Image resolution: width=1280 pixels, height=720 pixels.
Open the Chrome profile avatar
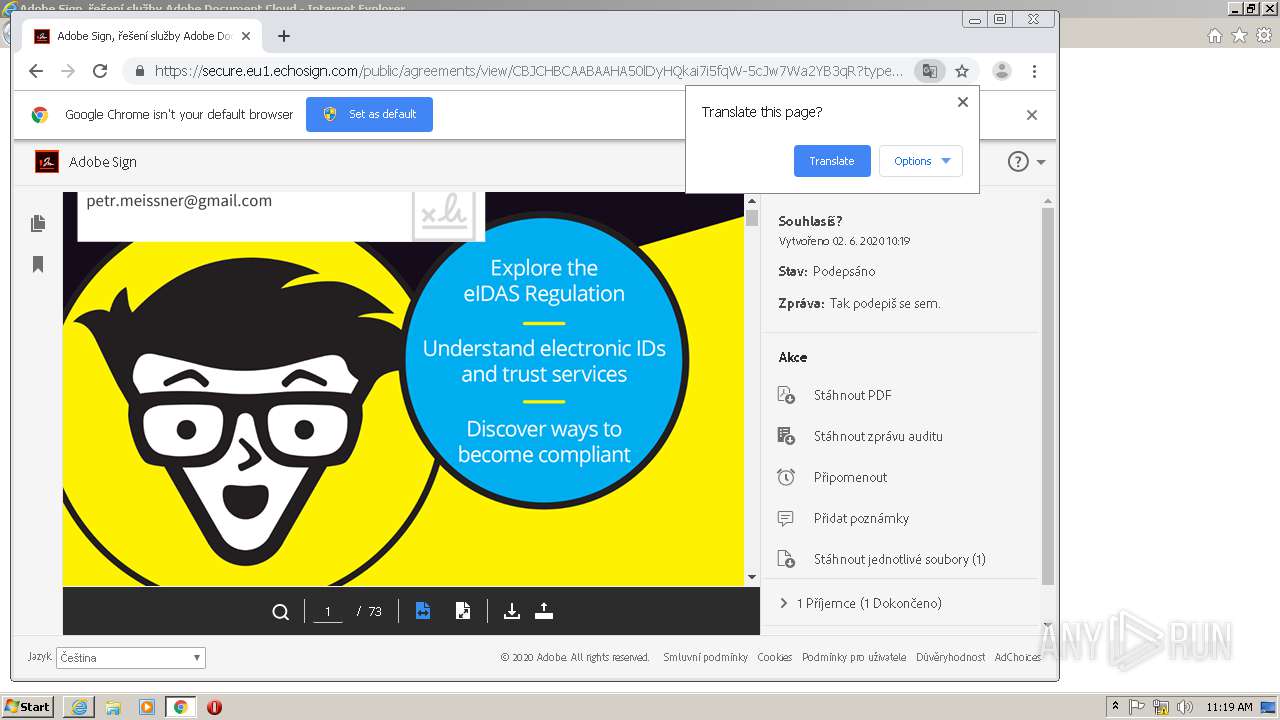[1001, 71]
